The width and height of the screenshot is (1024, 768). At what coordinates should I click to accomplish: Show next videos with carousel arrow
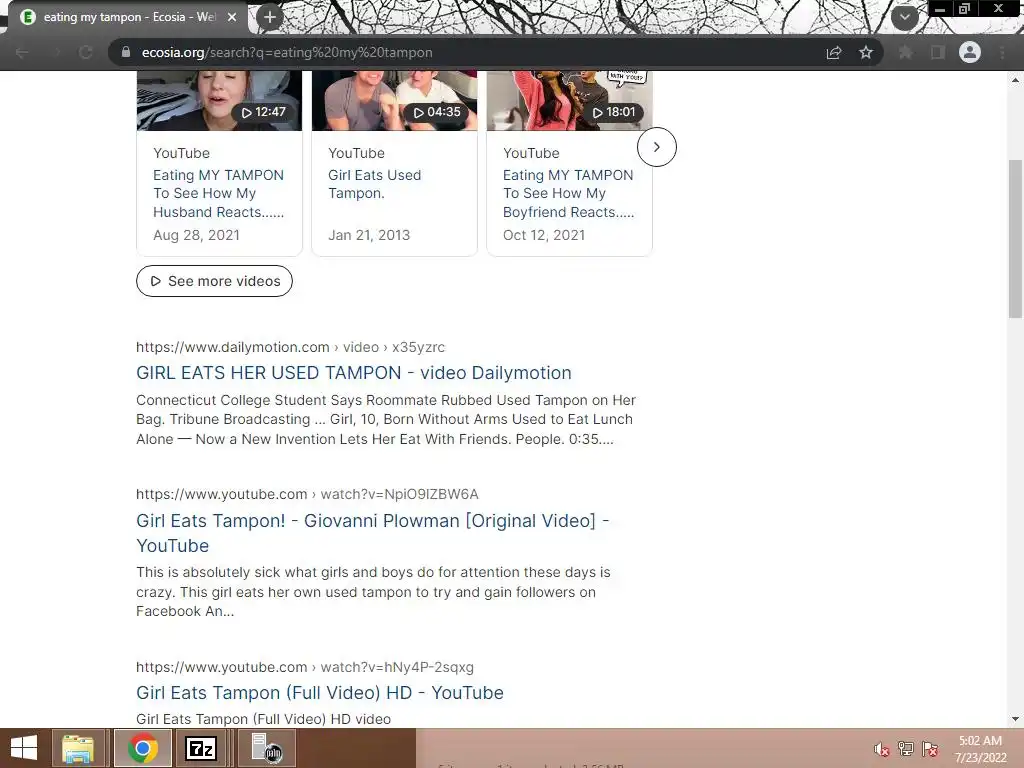pos(656,147)
